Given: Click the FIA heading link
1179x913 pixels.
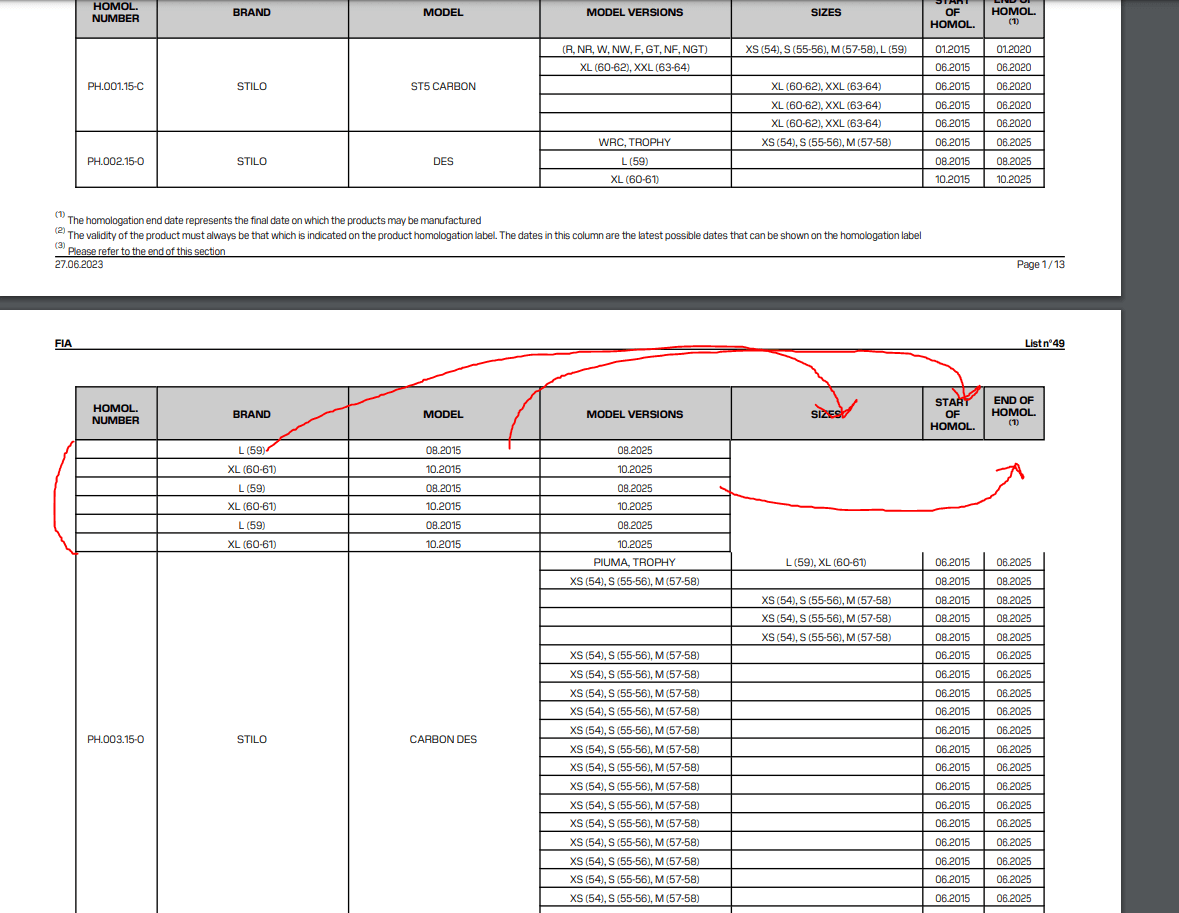Looking at the screenshot, I should pos(63,343).
